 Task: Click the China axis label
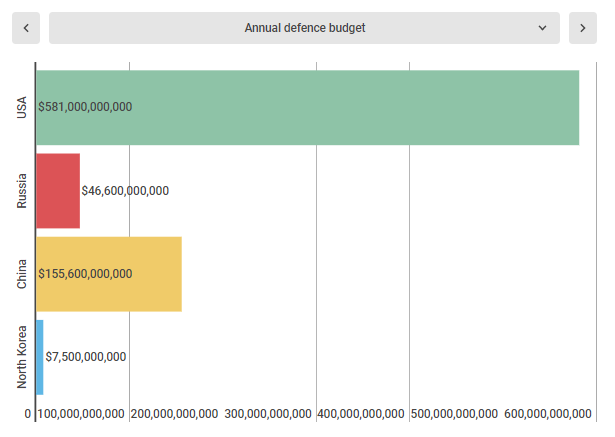click(x=22, y=274)
